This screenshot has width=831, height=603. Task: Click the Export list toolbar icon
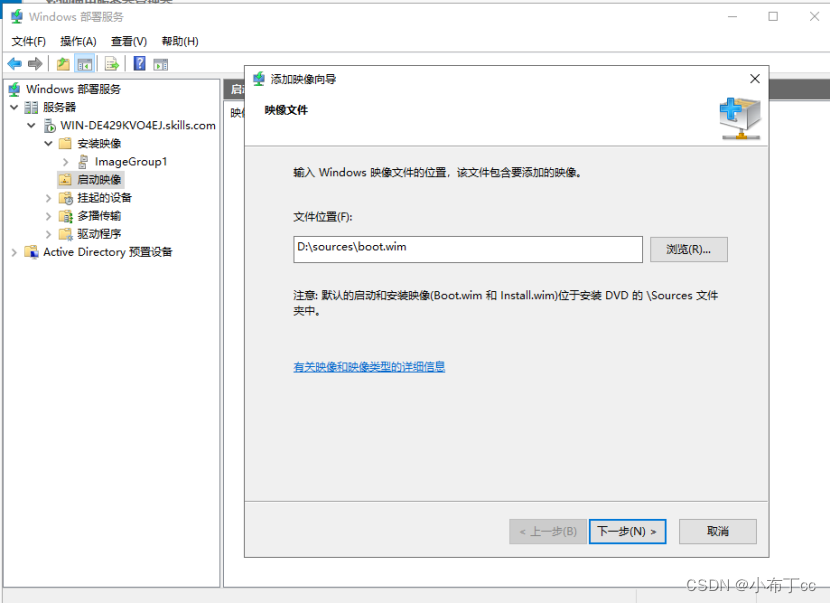click(x=112, y=64)
